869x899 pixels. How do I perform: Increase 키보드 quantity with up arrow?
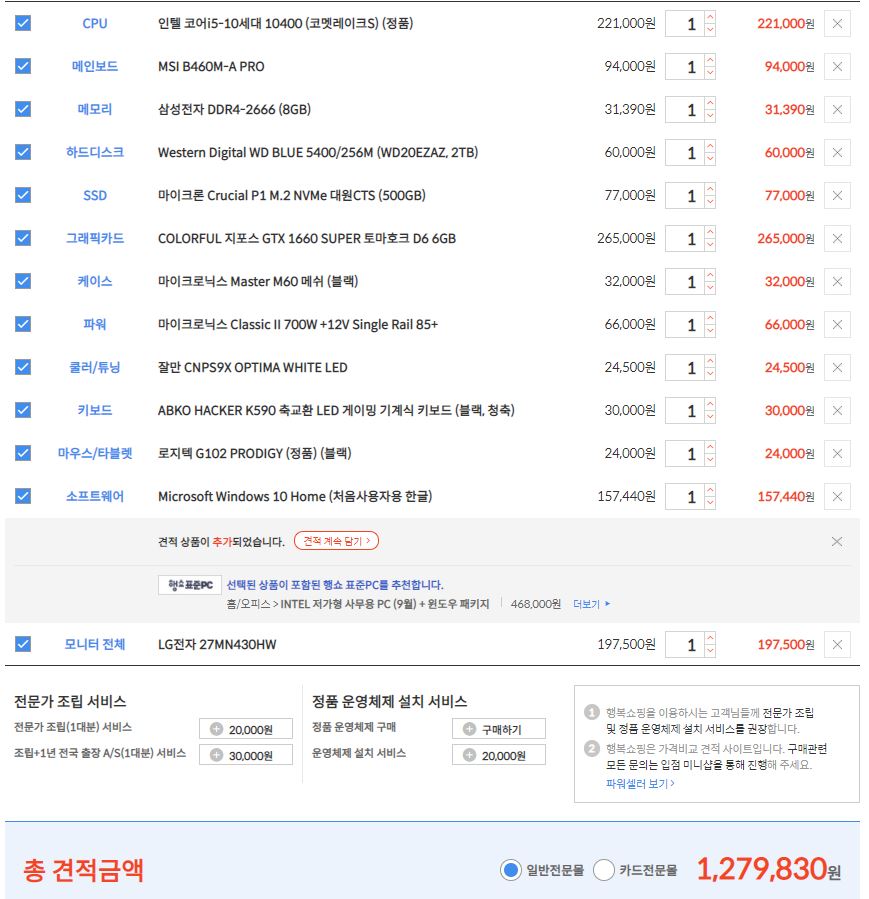[710, 405]
